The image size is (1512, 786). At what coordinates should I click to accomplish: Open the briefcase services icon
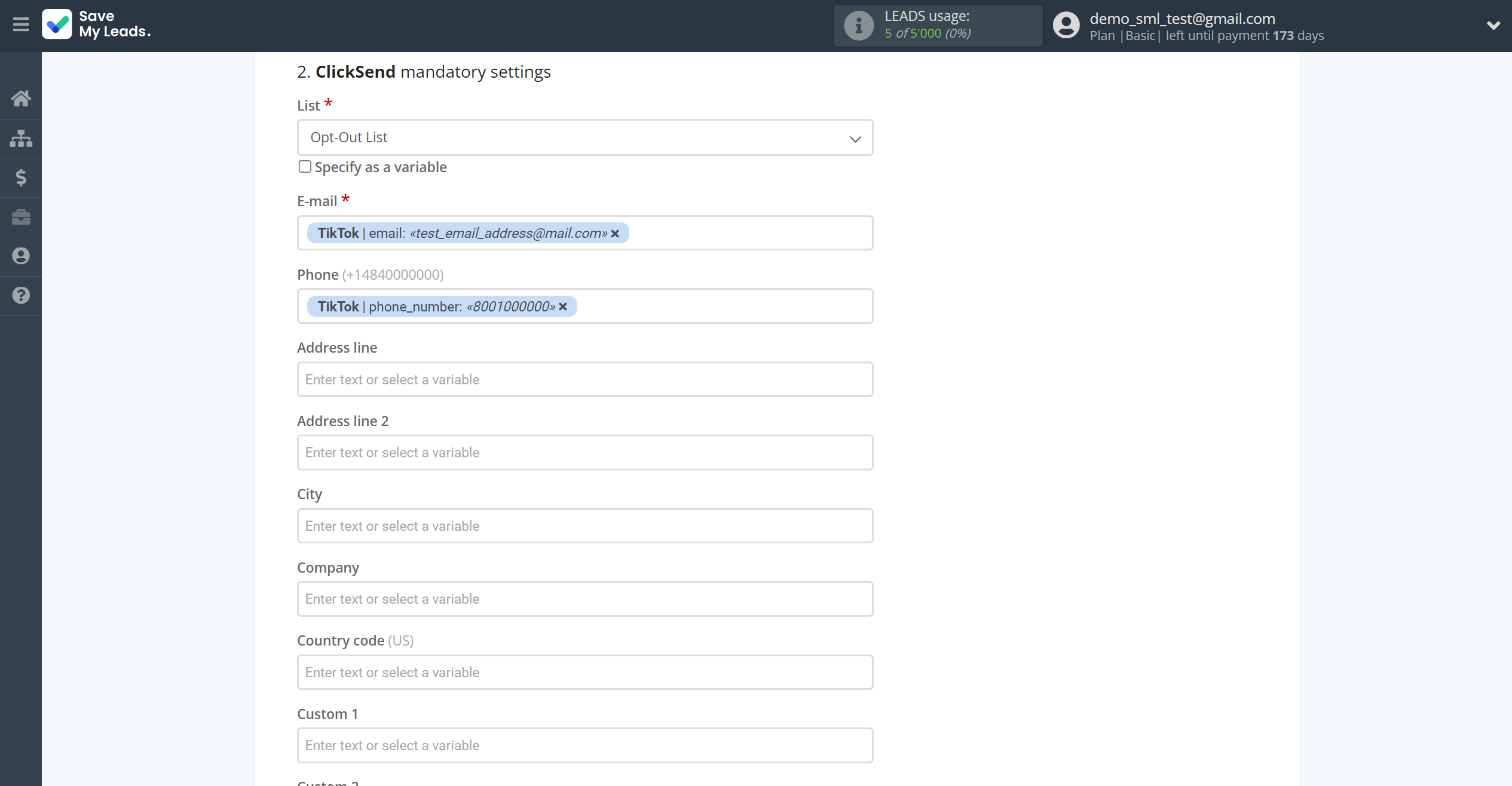21,216
